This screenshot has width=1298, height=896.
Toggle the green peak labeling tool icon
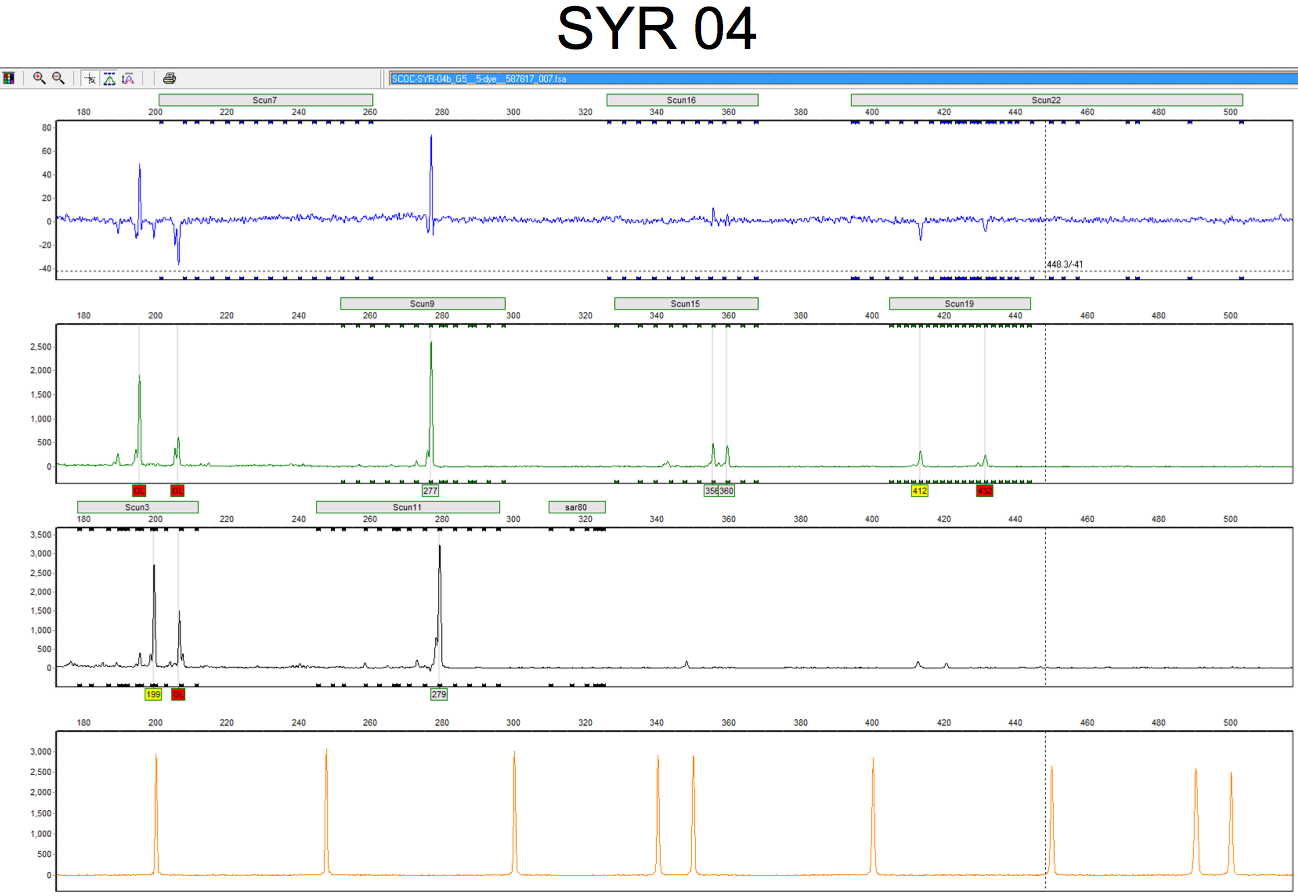coord(109,78)
